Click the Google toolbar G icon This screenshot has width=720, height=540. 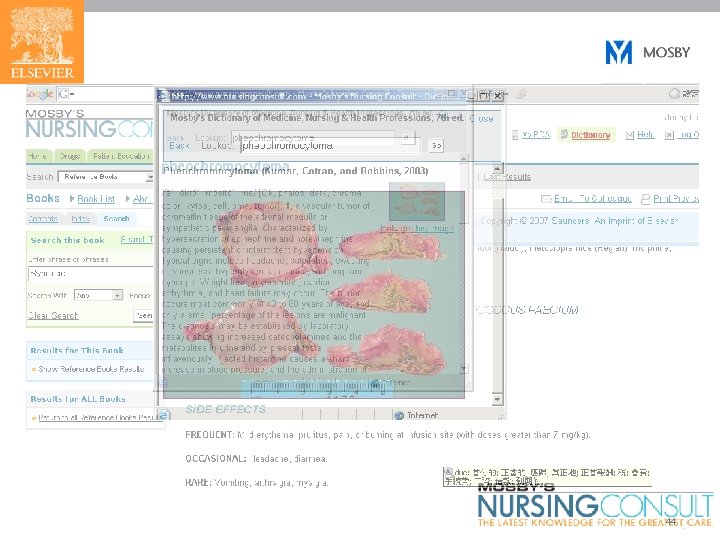pos(63,95)
